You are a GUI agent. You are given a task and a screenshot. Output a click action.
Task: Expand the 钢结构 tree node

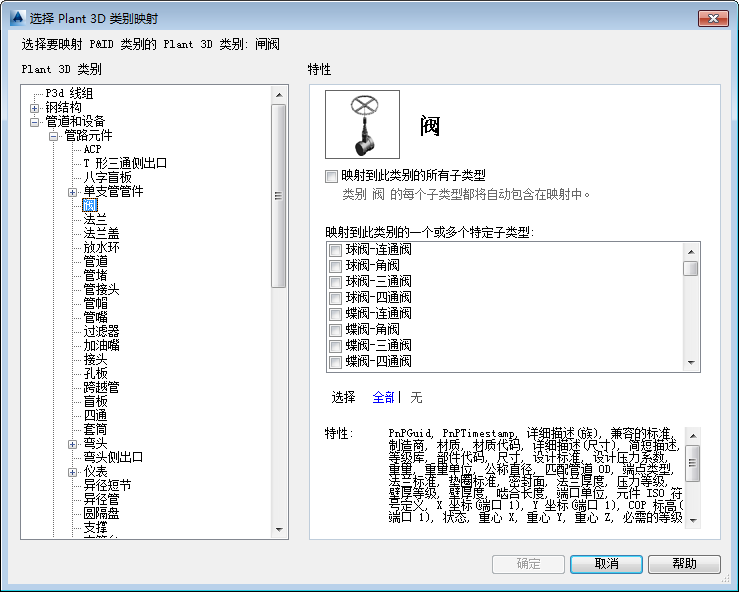pos(34,108)
